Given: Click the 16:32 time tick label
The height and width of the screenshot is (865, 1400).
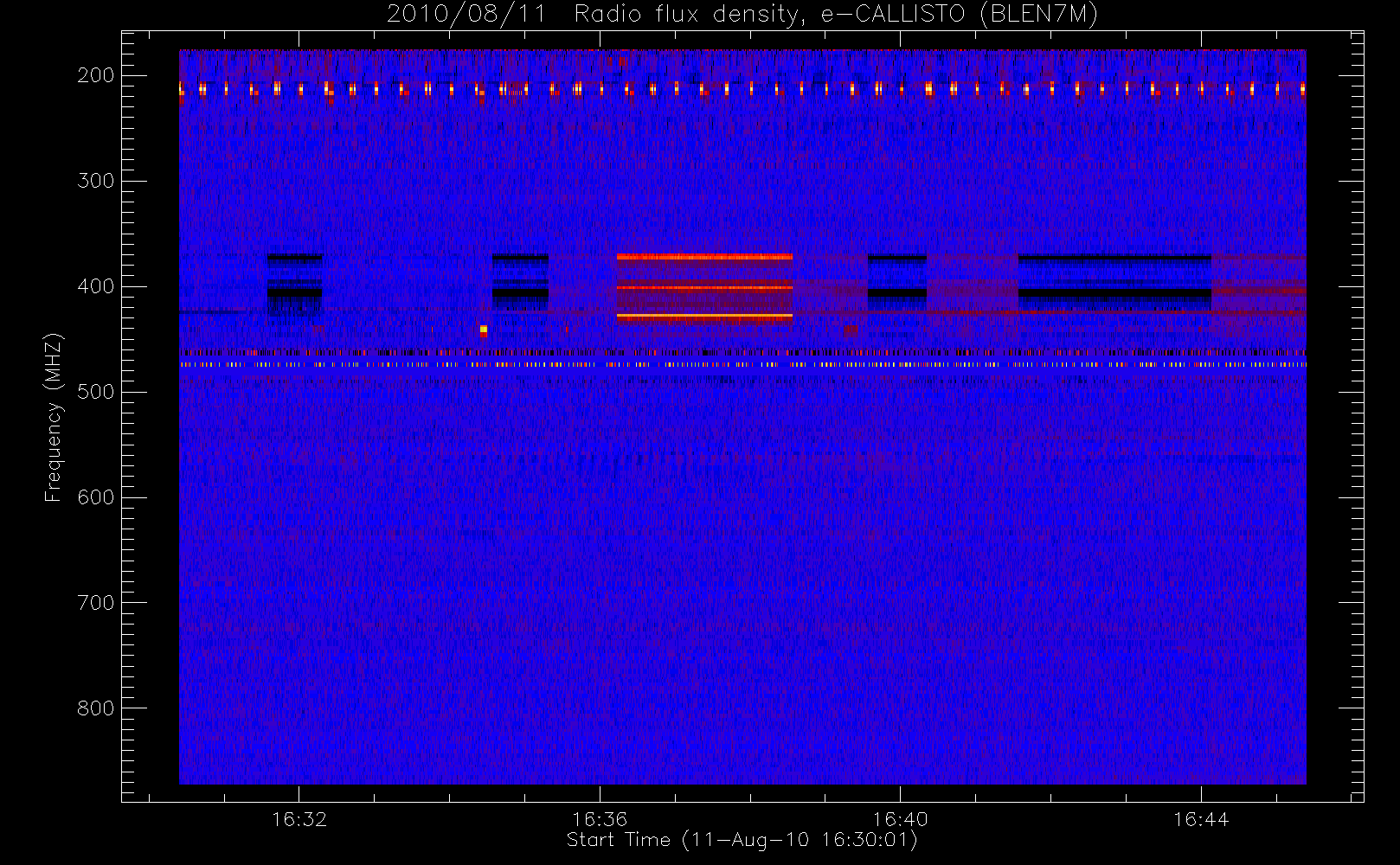Looking at the screenshot, I should pyautogui.click(x=299, y=819).
